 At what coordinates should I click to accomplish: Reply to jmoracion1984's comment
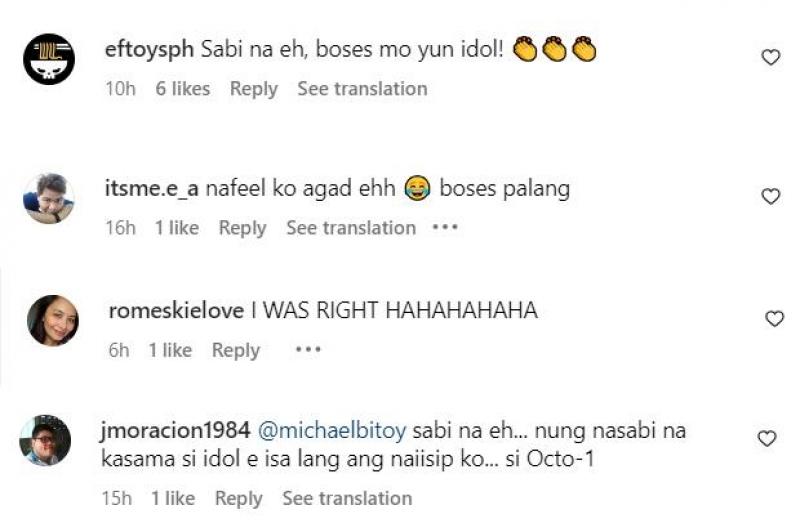coord(238,498)
